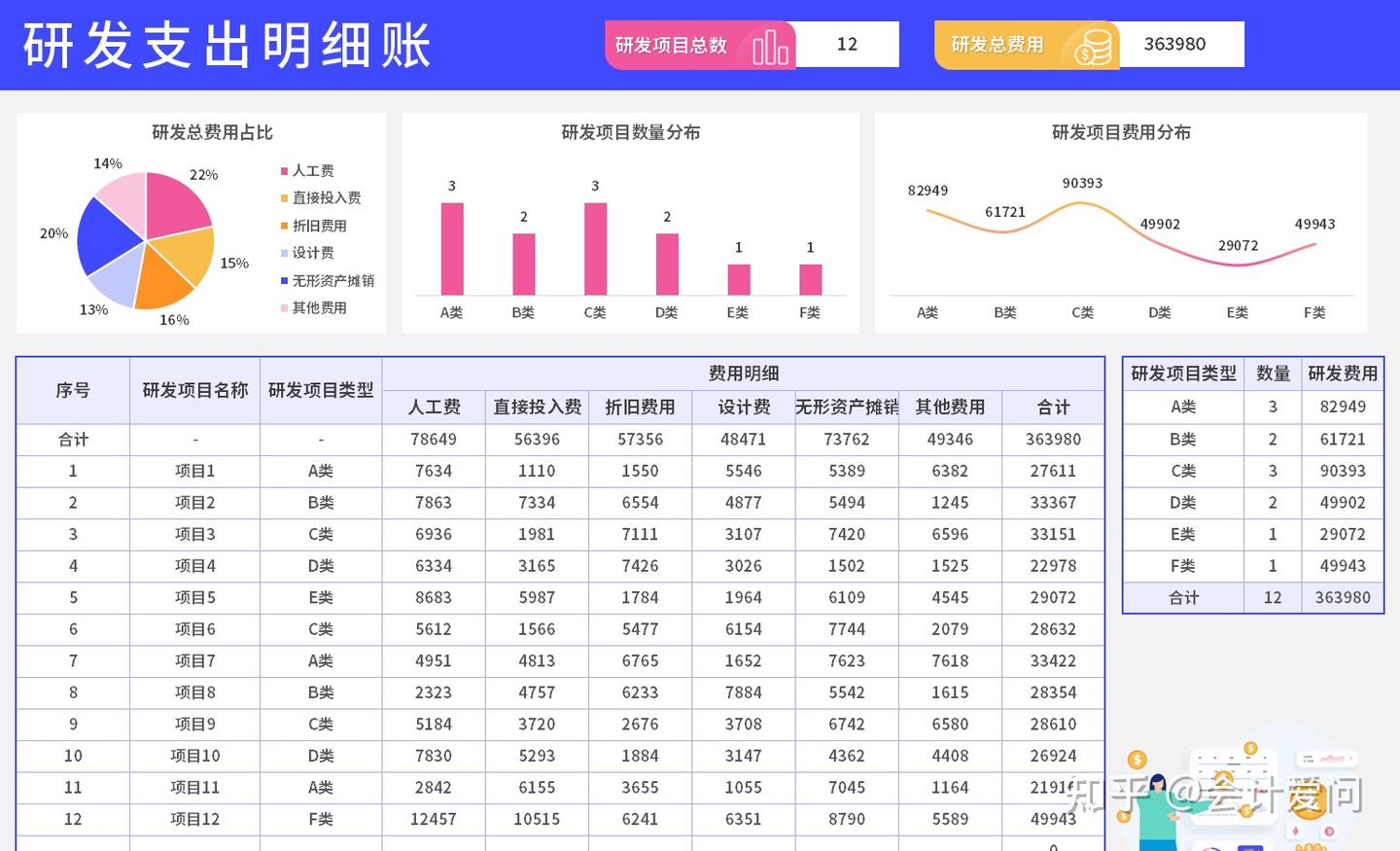Click the 29072 data label on line chart

click(x=1238, y=246)
